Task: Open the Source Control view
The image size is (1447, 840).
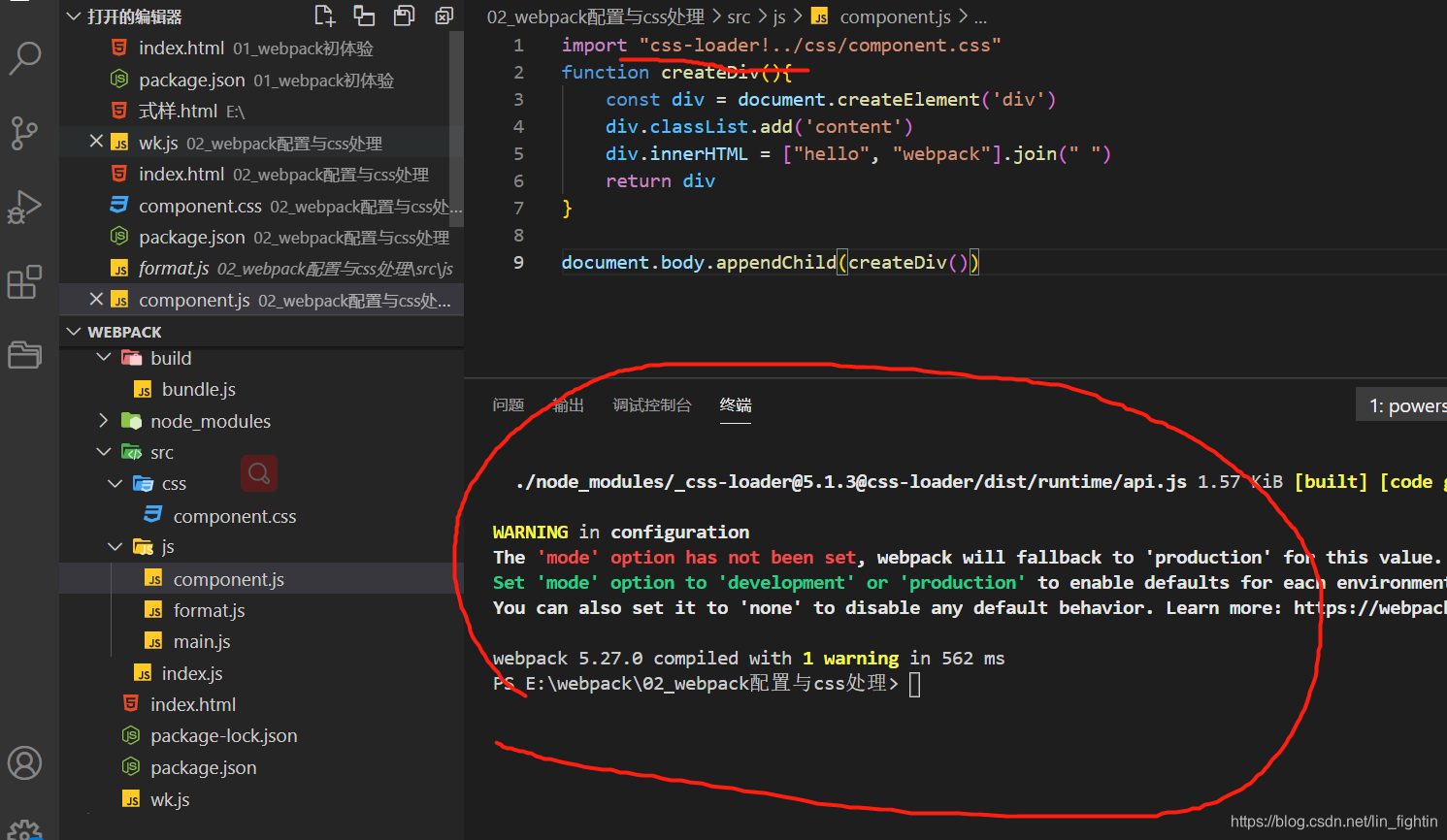Action: click(x=24, y=133)
